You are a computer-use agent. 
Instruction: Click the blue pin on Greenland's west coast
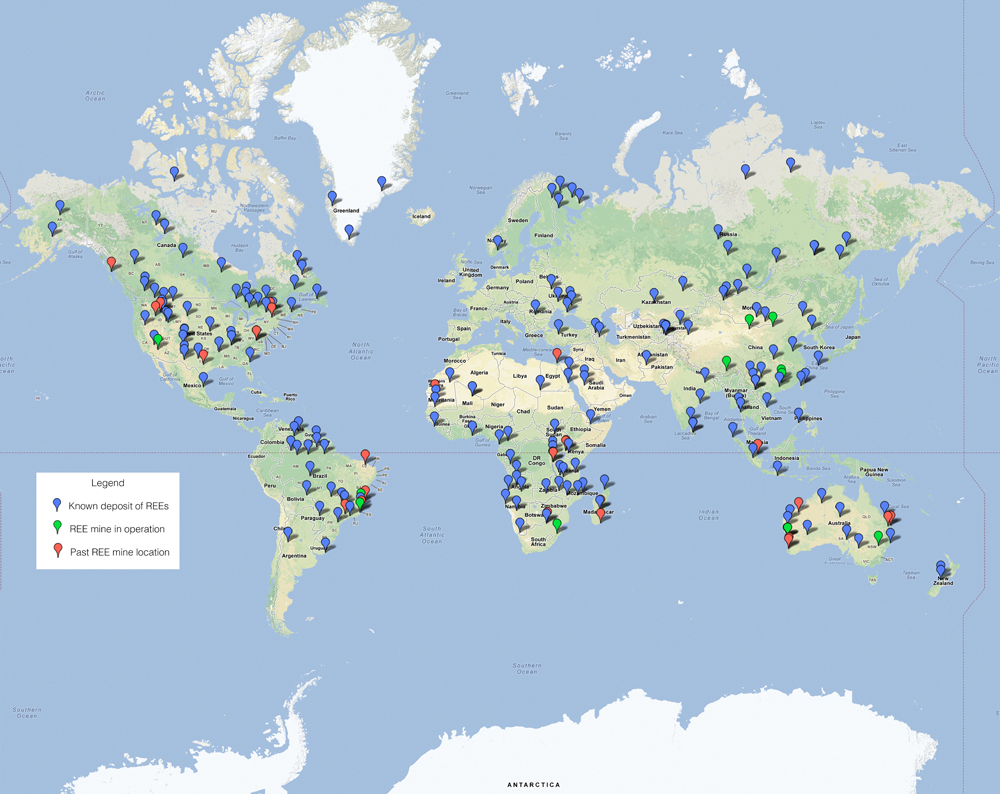point(332,197)
